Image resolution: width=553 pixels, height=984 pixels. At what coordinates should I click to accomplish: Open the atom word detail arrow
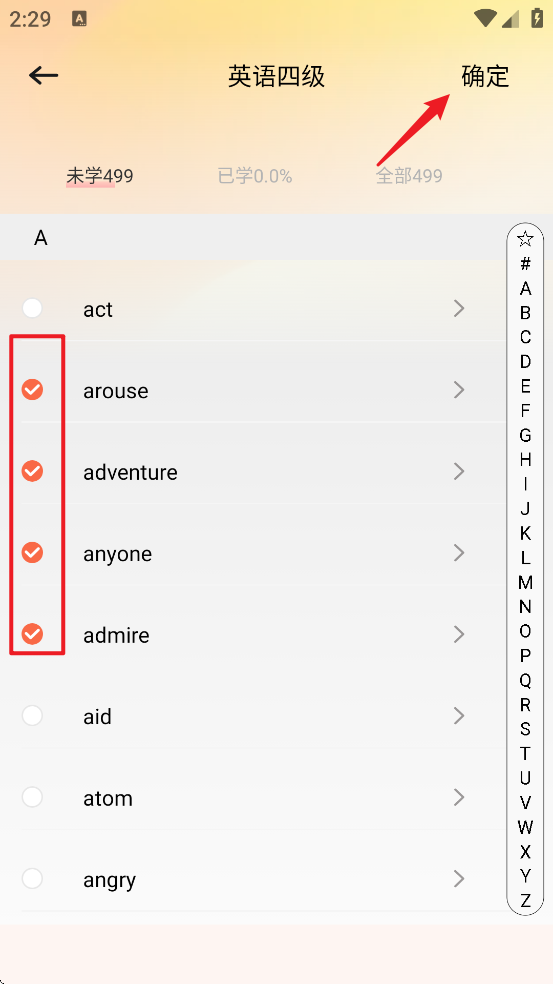459,797
